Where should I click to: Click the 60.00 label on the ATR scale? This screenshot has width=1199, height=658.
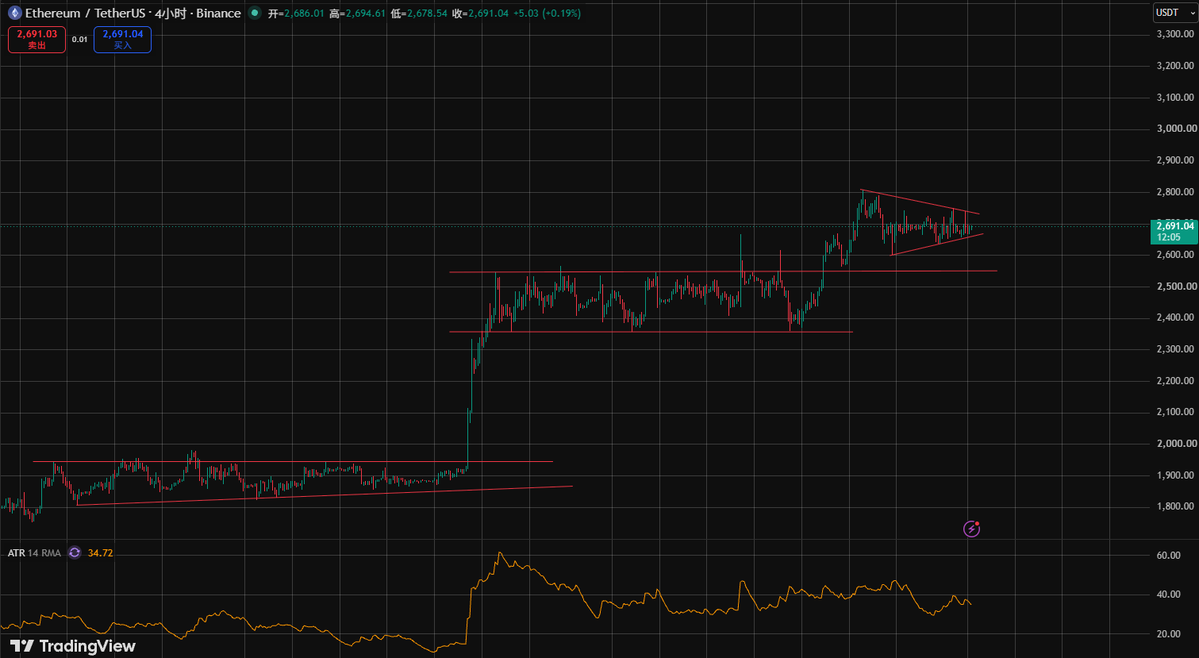(1169, 556)
